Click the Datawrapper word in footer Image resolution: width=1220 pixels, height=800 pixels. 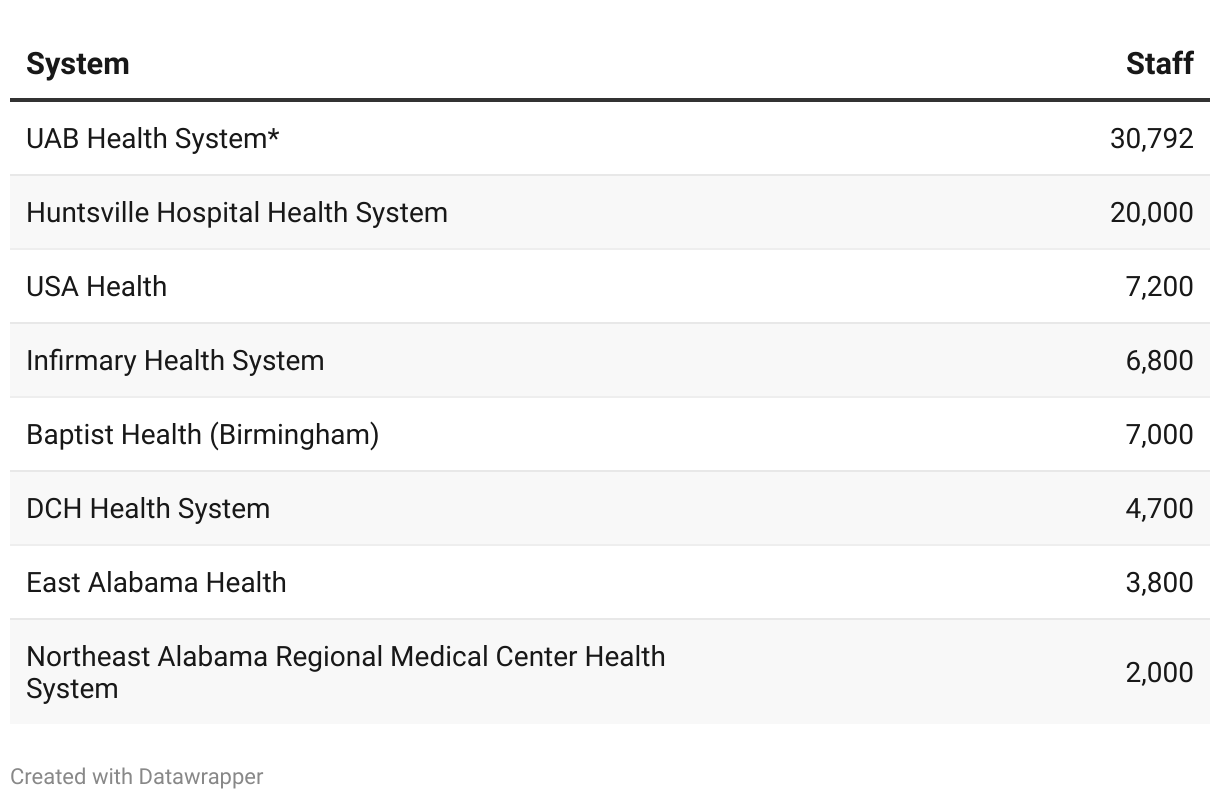click(201, 776)
